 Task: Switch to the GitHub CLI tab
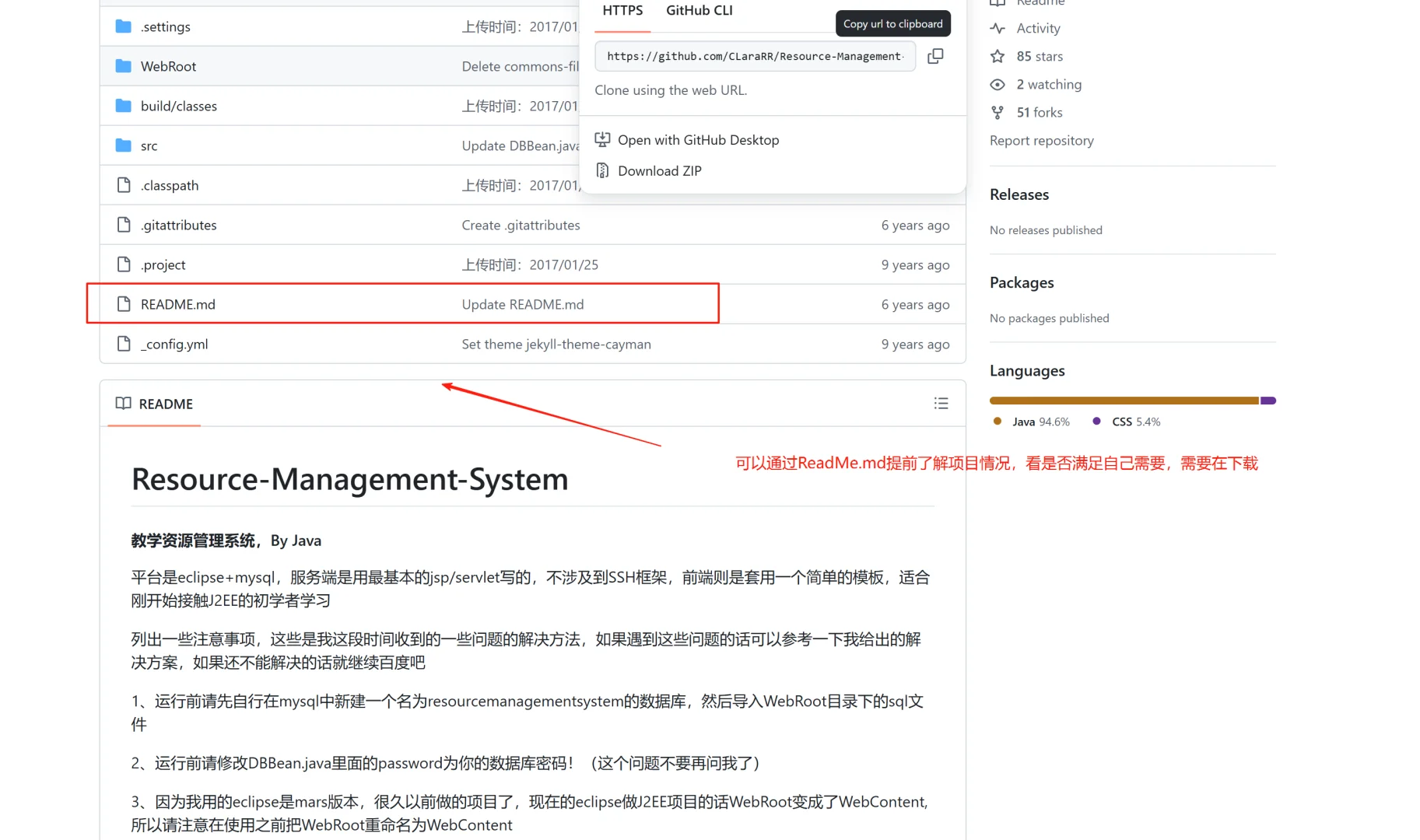coord(698,11)
